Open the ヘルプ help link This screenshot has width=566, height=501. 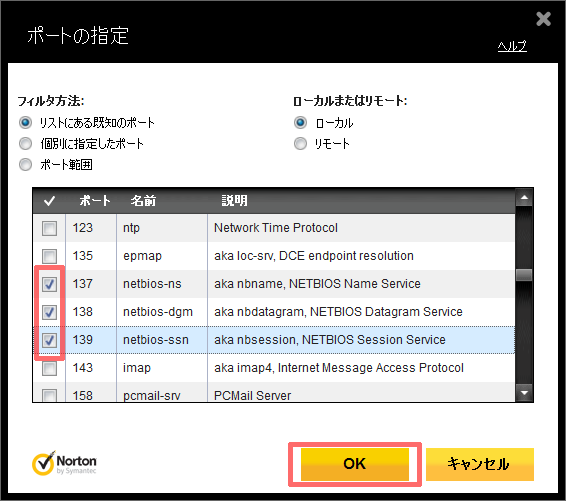click(512, 46)
